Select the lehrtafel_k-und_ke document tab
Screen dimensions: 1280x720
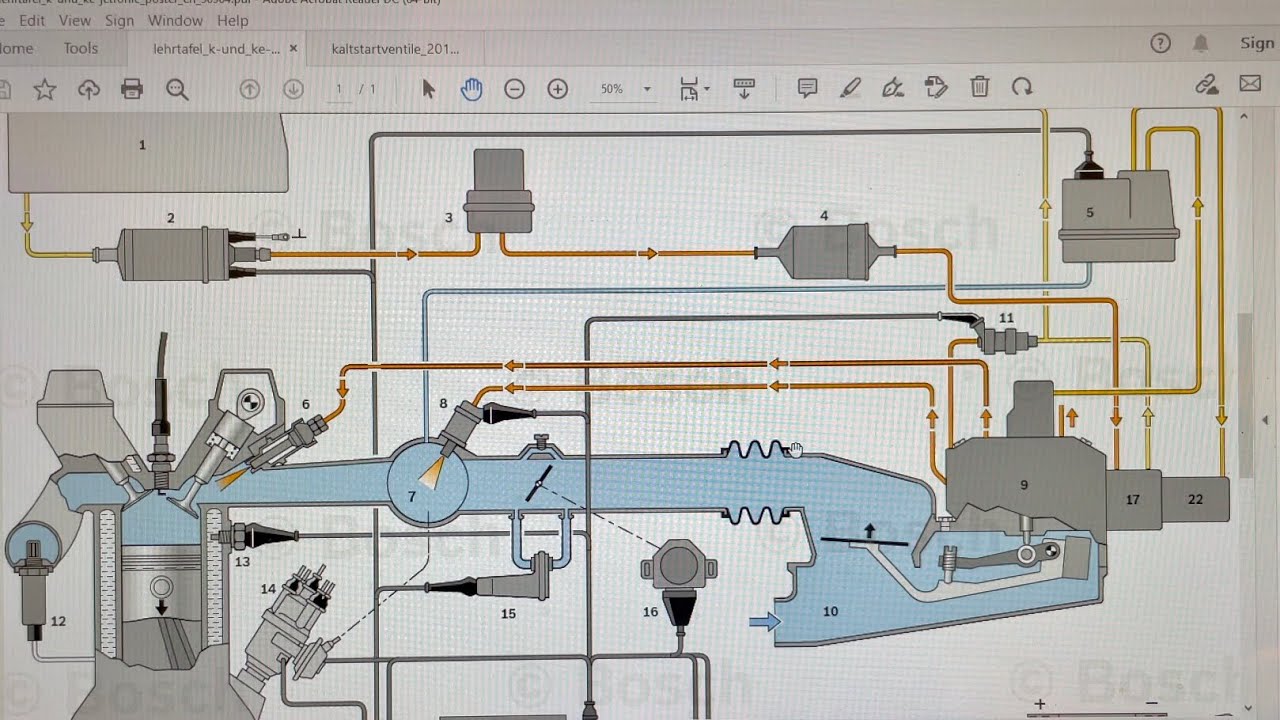[217, 48]
